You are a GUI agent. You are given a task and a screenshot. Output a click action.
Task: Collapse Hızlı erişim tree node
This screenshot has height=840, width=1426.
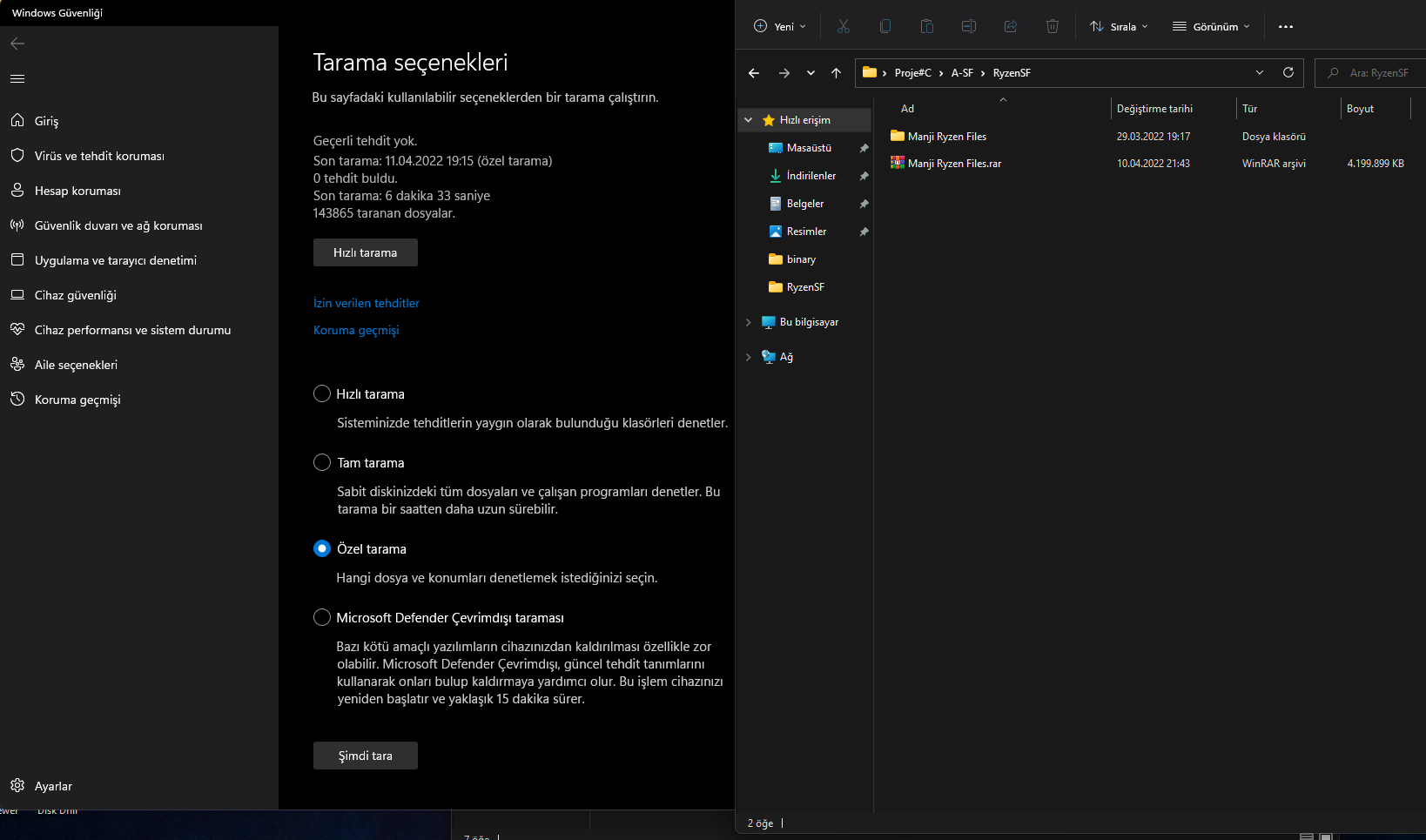[749, 120]
